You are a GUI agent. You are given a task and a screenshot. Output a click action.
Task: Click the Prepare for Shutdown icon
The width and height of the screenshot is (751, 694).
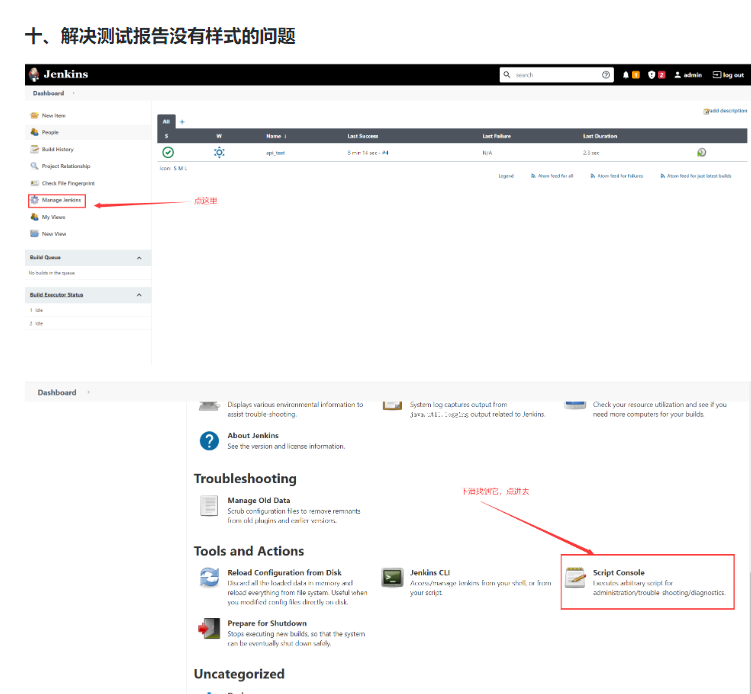pyautogui.click(x=209, y=628)
